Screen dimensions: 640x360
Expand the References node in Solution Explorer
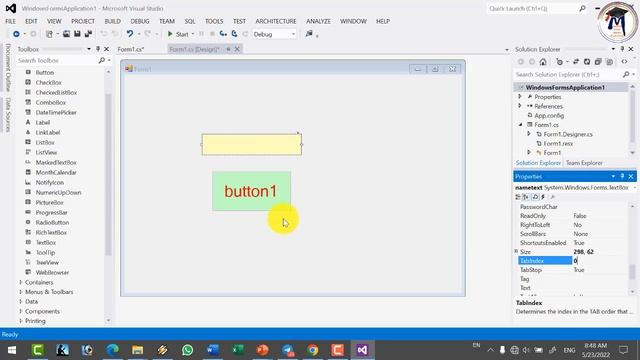(x=520, y=106)
